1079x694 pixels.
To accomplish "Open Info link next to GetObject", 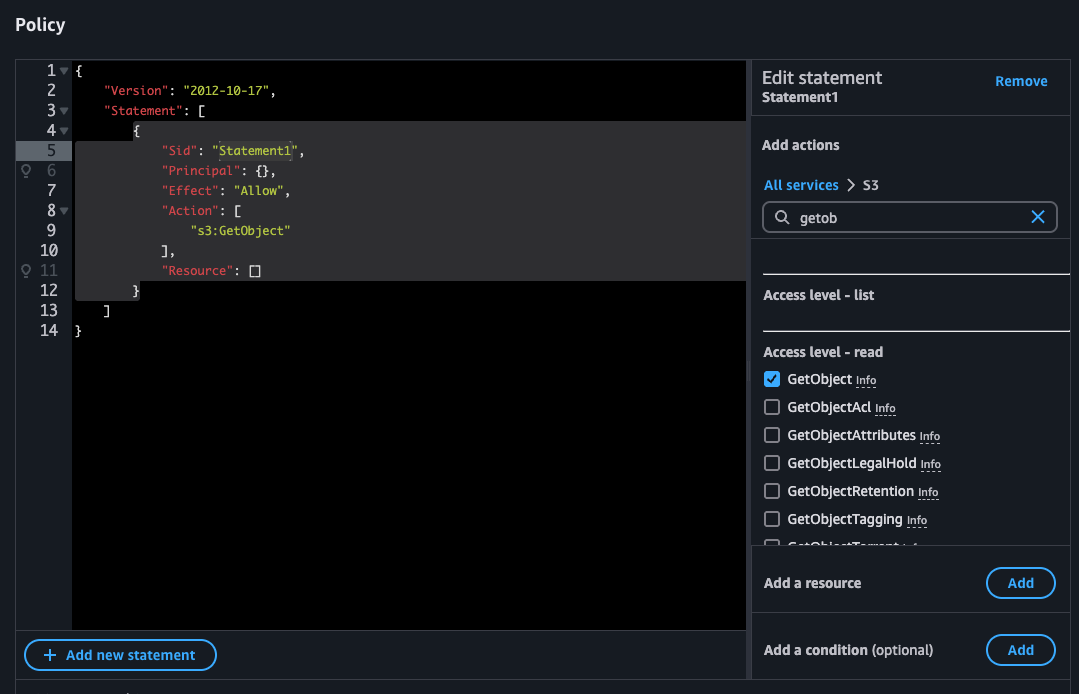I will [x=866, y=380].
